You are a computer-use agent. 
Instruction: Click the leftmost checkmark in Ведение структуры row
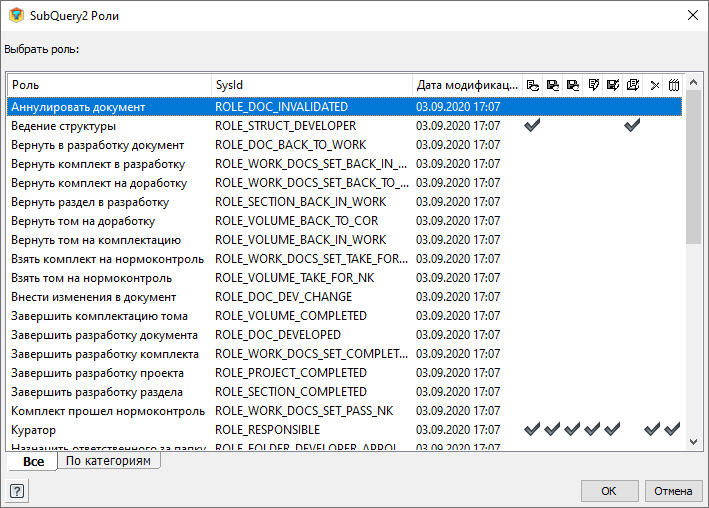coord(533,126)
